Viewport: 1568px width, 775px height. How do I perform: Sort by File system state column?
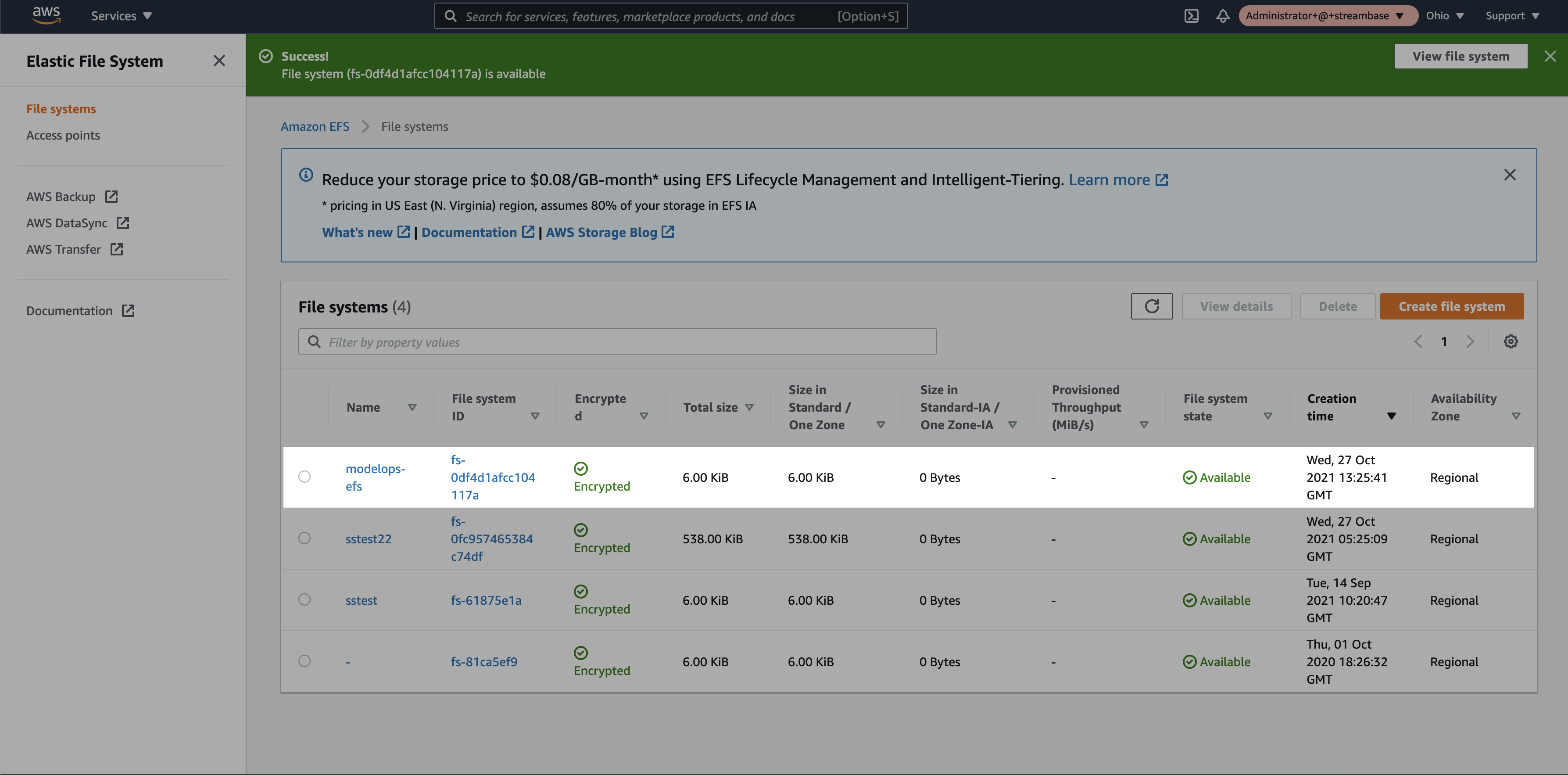pos(1268,416)
